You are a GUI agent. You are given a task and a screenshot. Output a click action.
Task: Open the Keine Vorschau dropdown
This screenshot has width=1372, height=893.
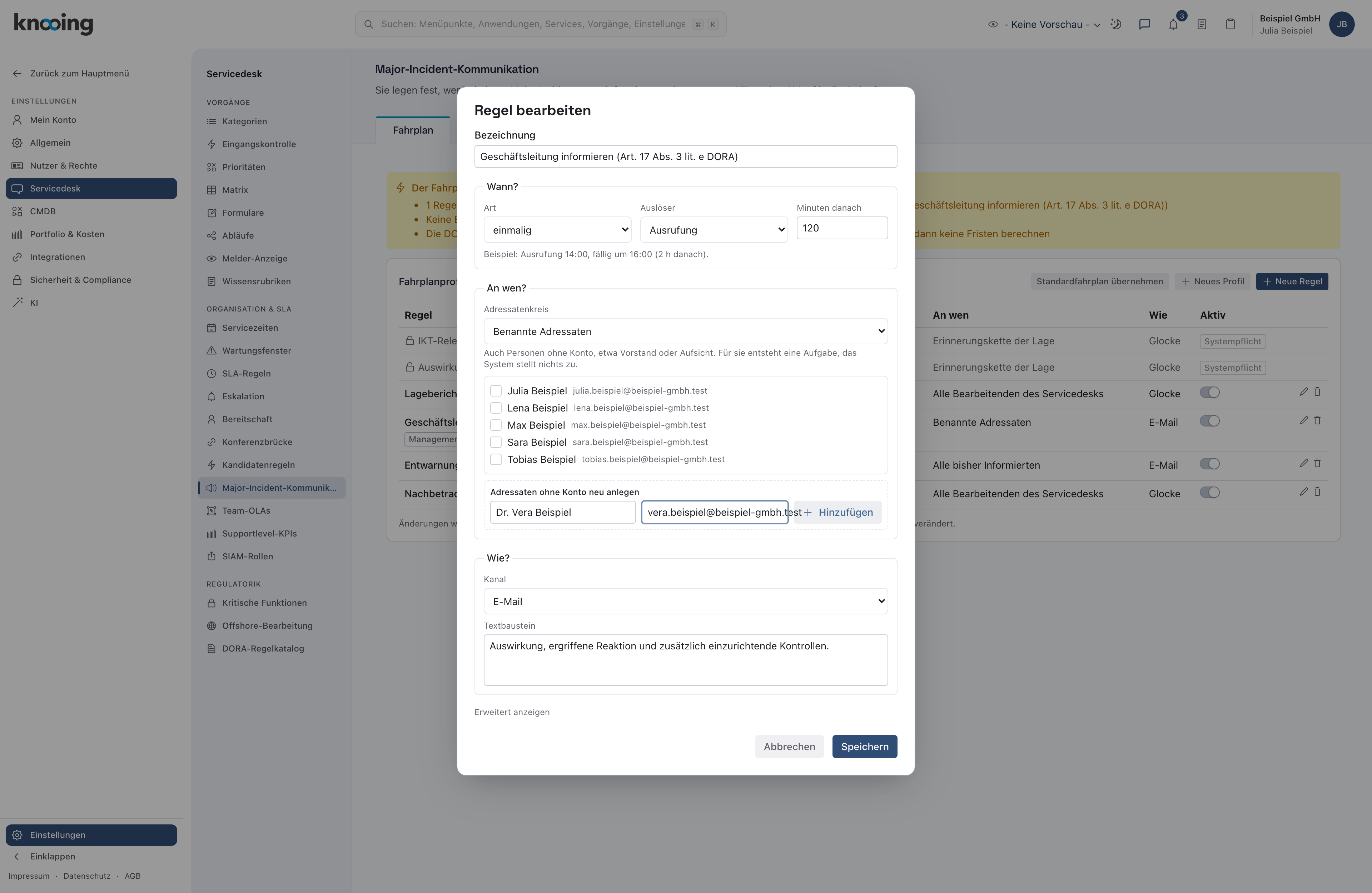1045,24
